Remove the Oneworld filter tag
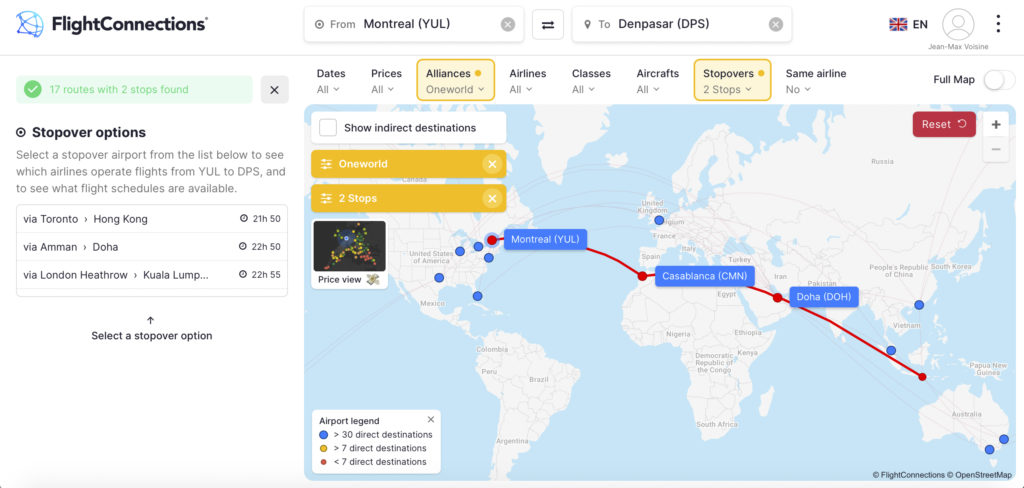Image resolution: width=1024 pixels, height=488 pixels. pos(491,164)
